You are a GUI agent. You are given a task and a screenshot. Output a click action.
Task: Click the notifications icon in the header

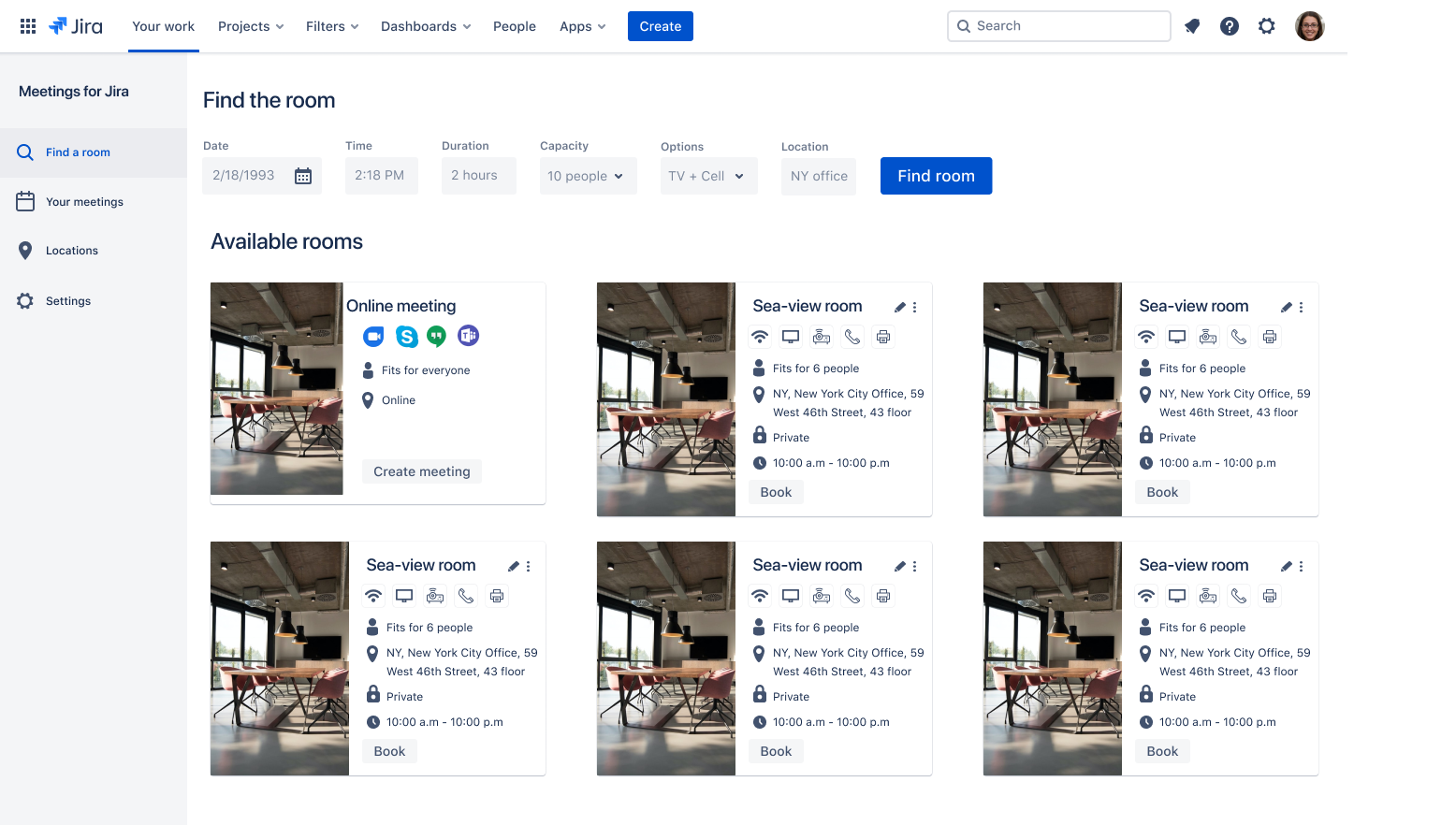coord(1192,26)
